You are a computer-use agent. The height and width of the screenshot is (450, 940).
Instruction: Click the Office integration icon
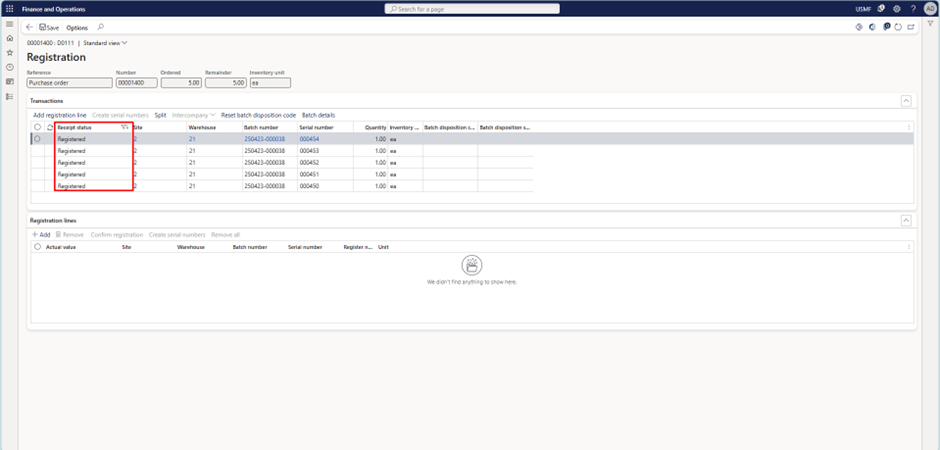(x=872, y=28)
